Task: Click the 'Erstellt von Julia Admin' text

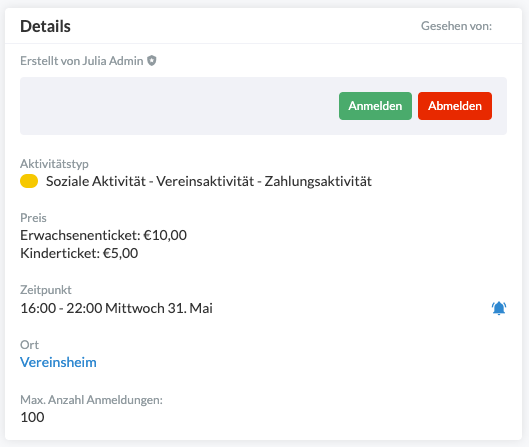Action: 82,61
